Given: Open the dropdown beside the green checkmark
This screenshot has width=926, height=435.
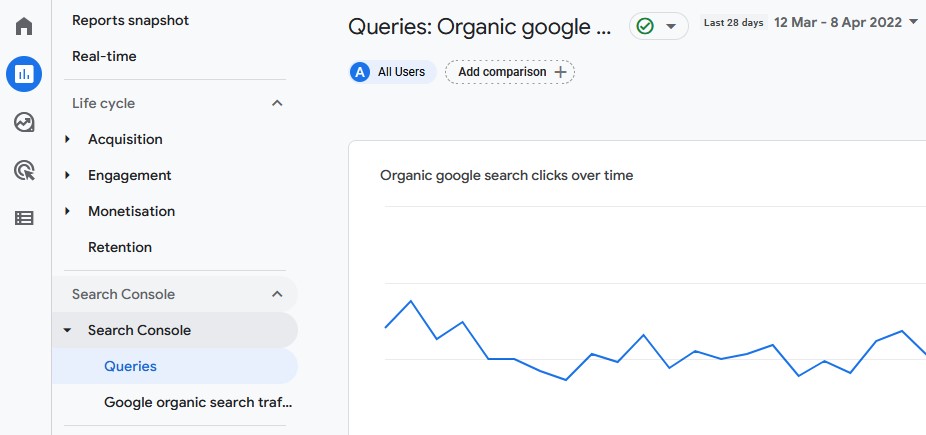Looking at the screenshot, I should point(671,27).
